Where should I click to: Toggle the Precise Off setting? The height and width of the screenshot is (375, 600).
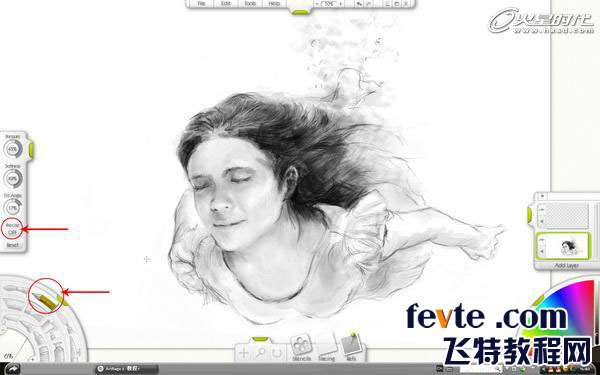[12, 228]
